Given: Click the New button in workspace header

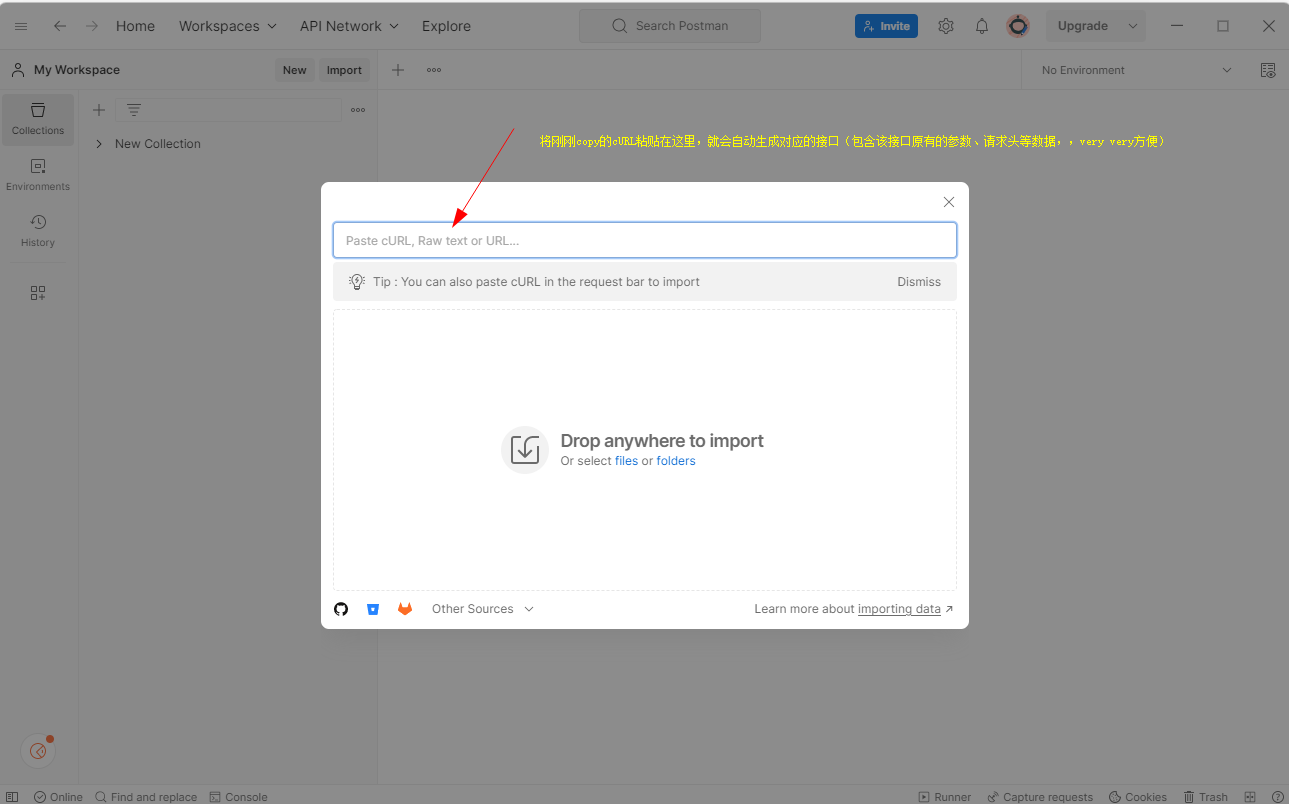Looking at the screenshot, I should (x=294, y=70).
